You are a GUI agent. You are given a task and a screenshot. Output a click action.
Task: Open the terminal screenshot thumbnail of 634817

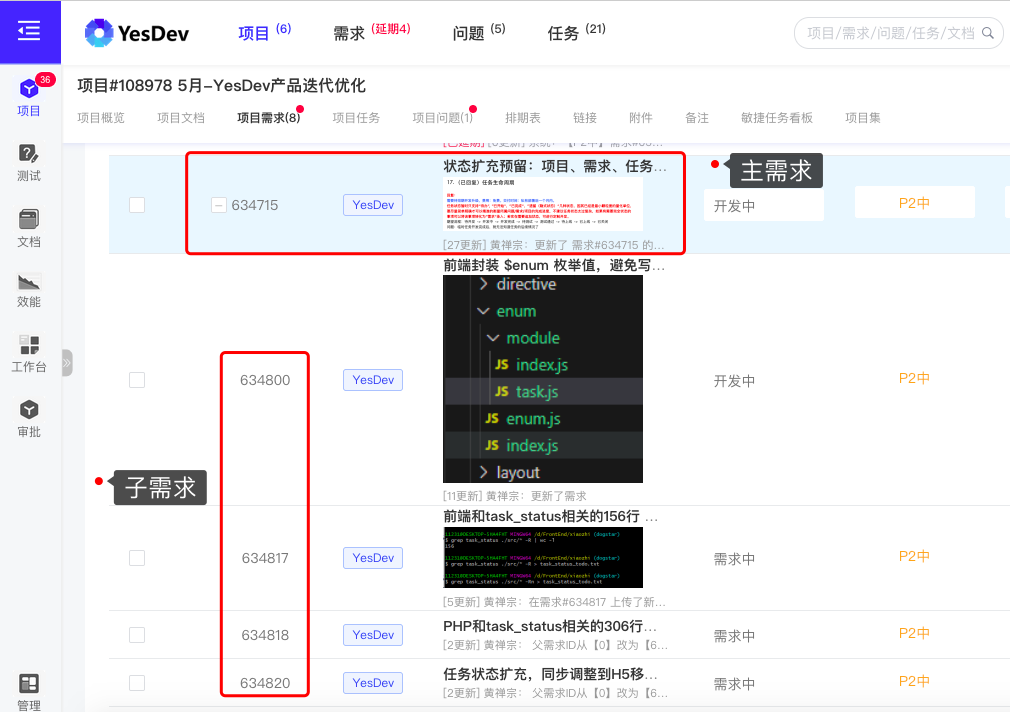point(543,557)
